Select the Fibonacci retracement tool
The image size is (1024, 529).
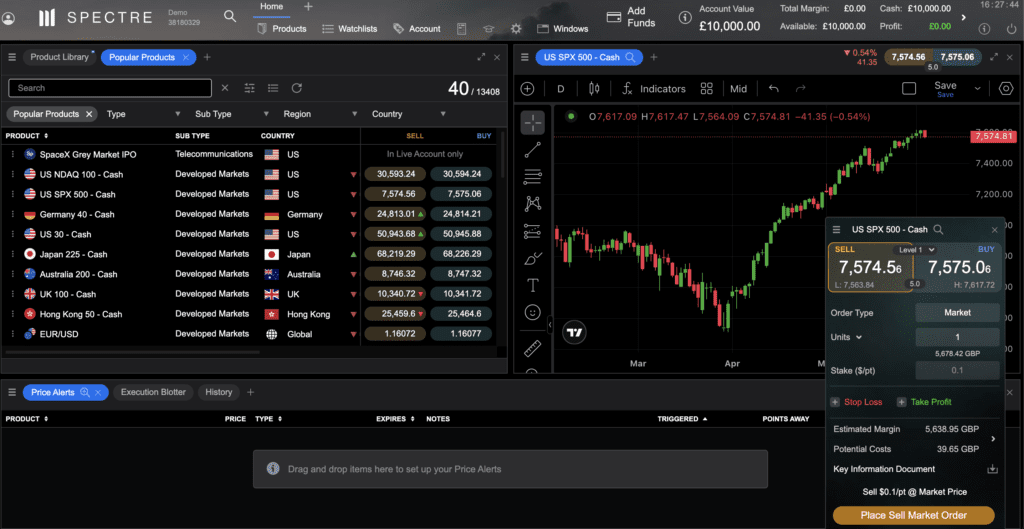tap(533, 176)
